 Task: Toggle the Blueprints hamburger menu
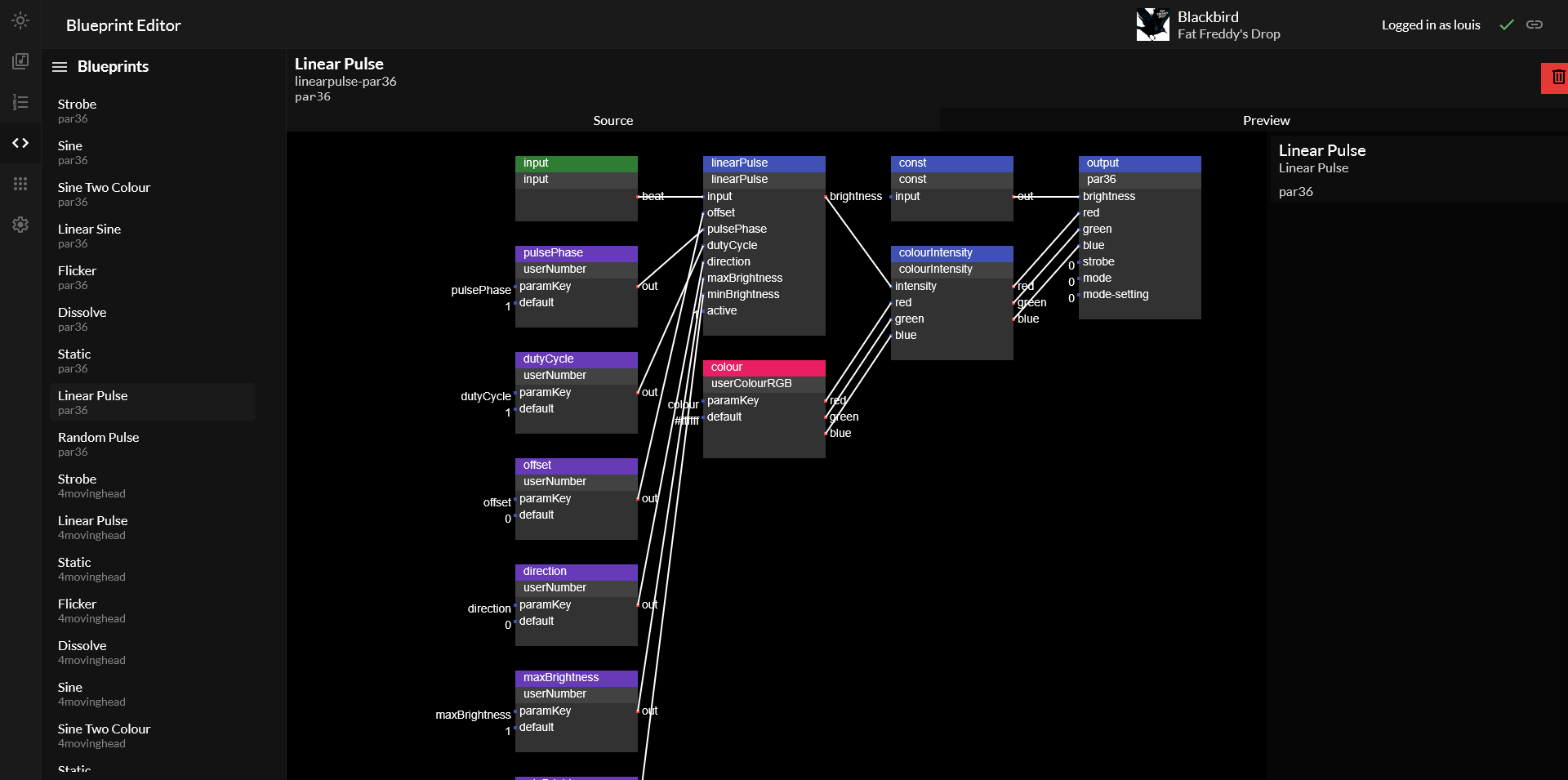(x=60, y=67)
